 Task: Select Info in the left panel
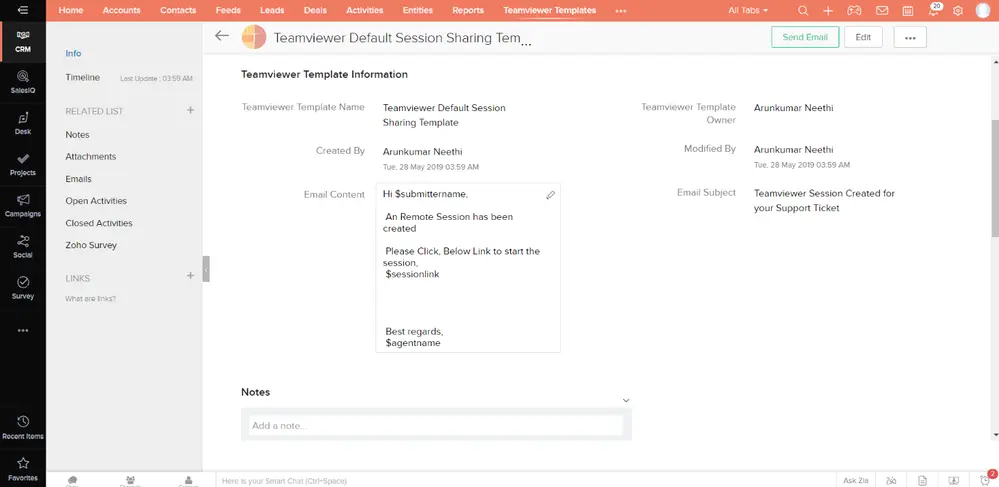point(73,54)
